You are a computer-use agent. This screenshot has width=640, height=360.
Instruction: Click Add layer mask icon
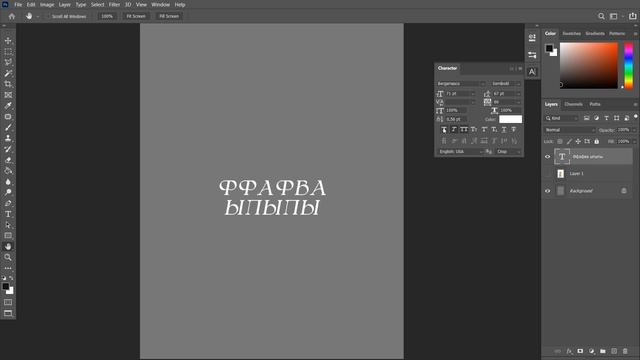580,351
